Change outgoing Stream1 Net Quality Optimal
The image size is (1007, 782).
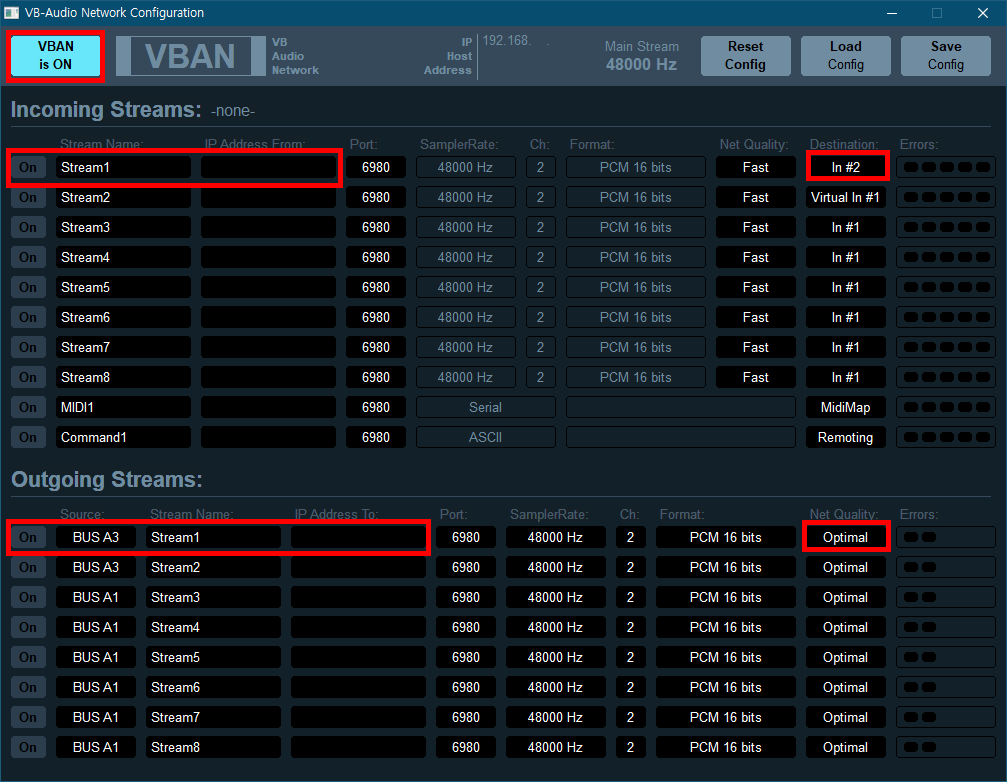pos(846,537)
